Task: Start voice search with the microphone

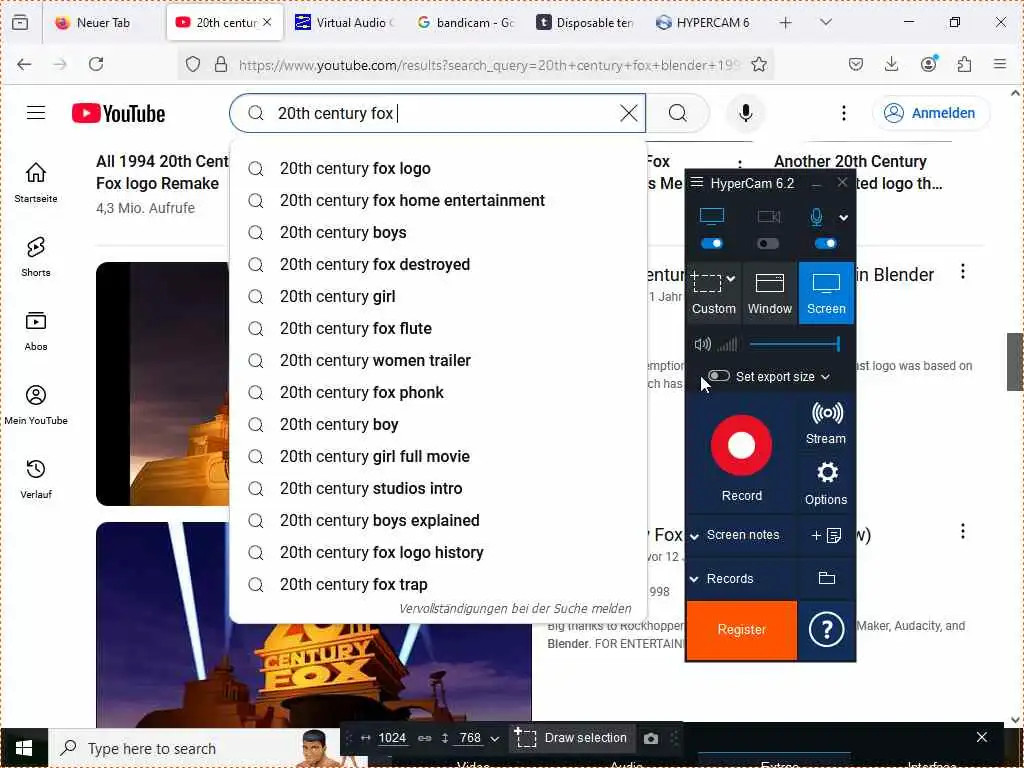Action: (x=745, y=113)
